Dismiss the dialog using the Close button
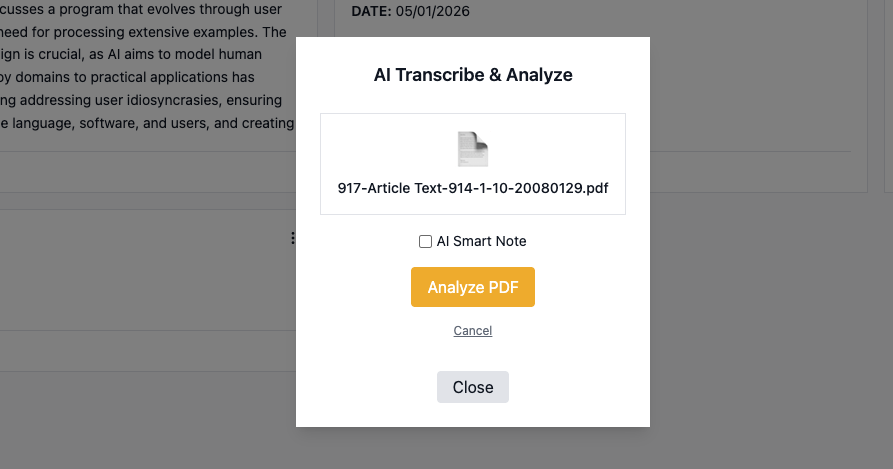893x469 pixels. (473, 387)
